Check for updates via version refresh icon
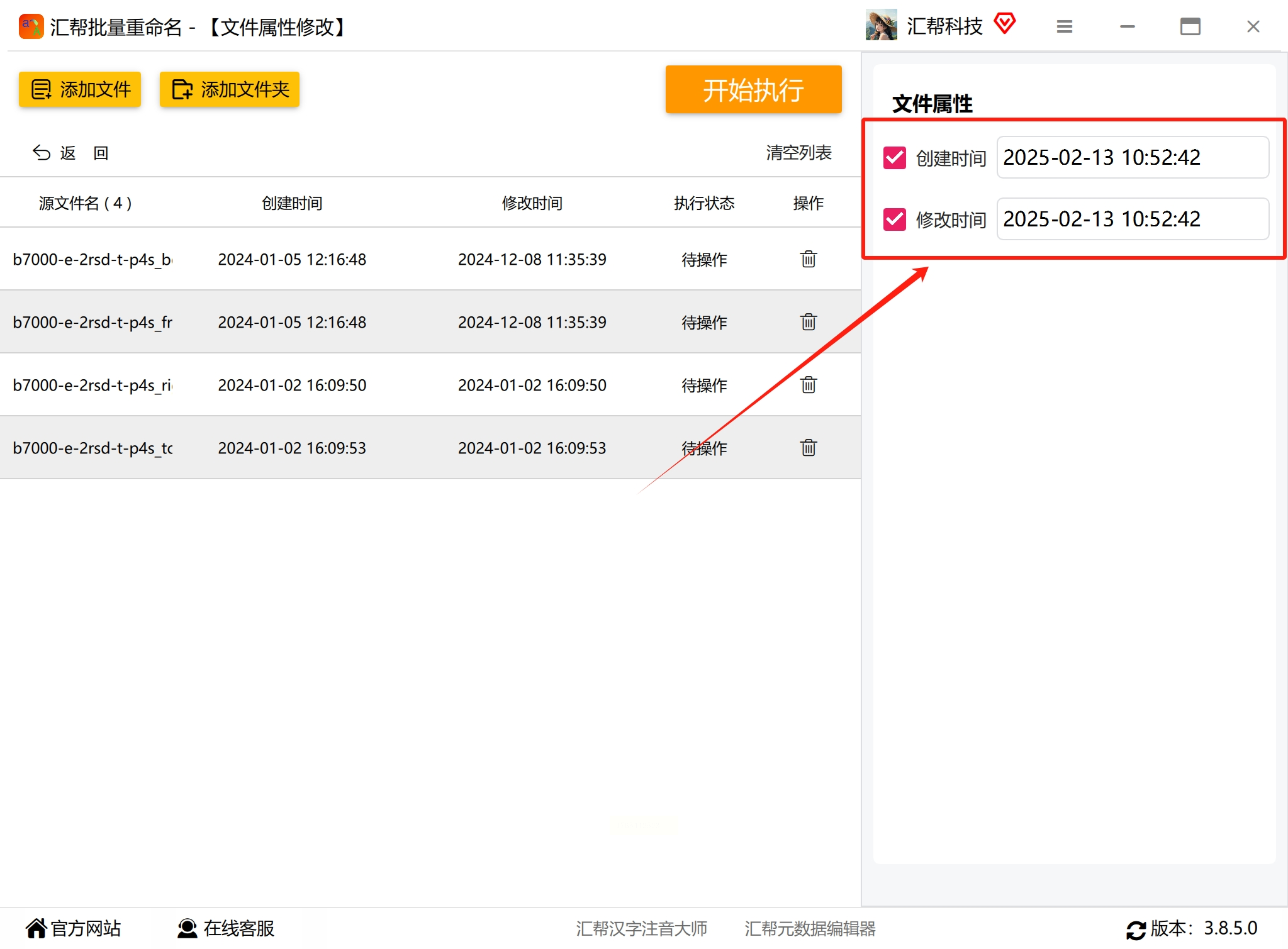Image resolution: width=1288 pixels, height=949 pixels. click(1136, 930)
